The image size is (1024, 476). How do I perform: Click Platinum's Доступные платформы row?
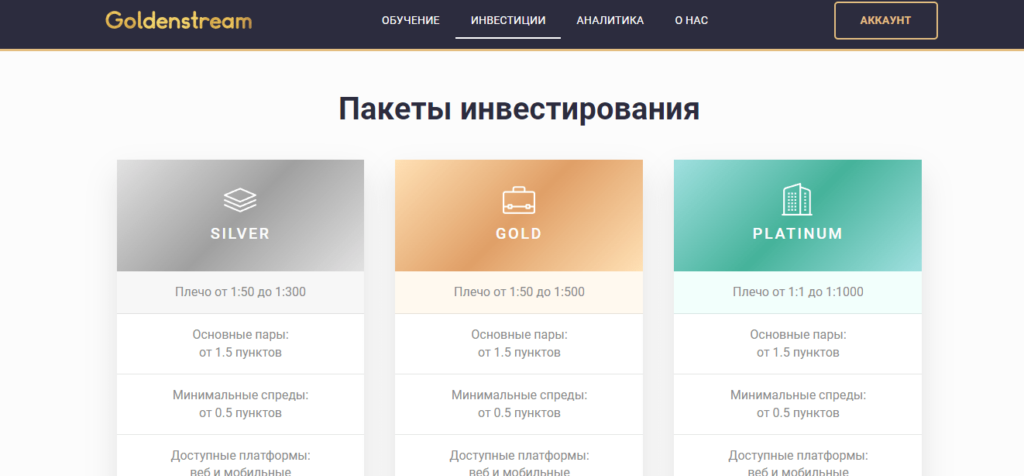797,461
